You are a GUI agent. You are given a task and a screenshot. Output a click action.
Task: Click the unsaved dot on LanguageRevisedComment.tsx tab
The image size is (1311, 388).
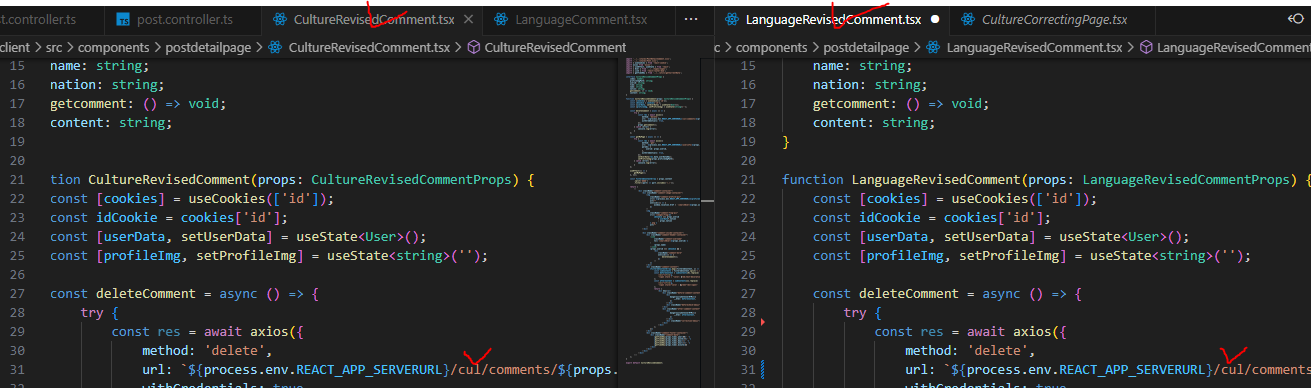tap(934, 19)
